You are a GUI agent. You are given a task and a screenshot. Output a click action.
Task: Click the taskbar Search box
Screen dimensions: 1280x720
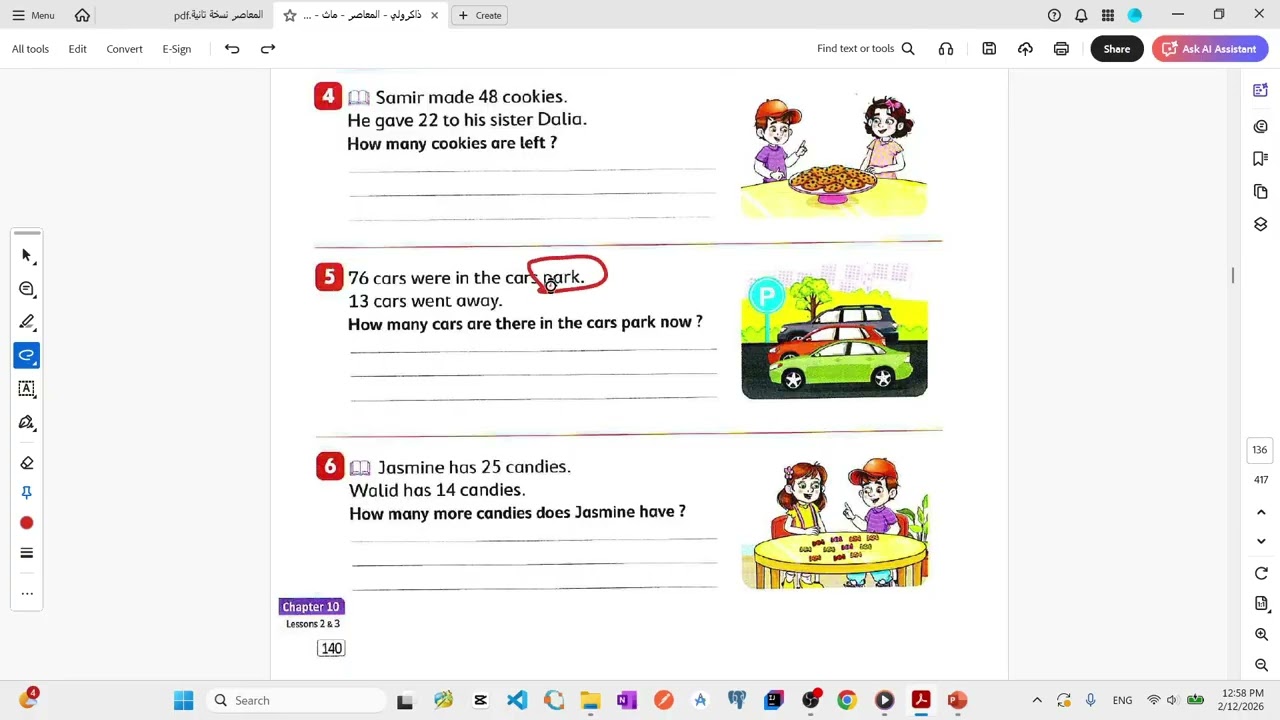click(296, 700)
